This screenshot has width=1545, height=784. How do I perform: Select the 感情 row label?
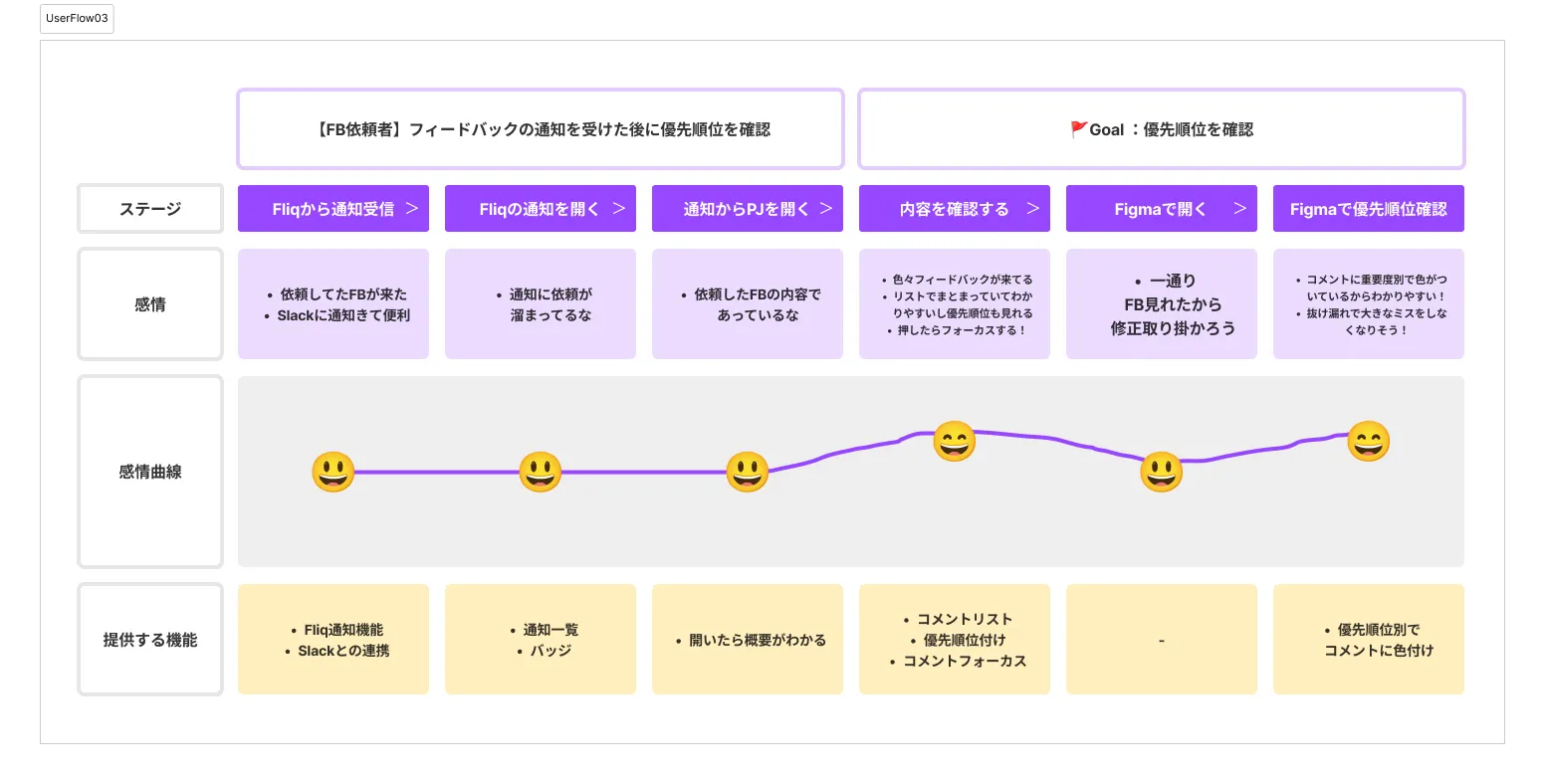[150, 304]
